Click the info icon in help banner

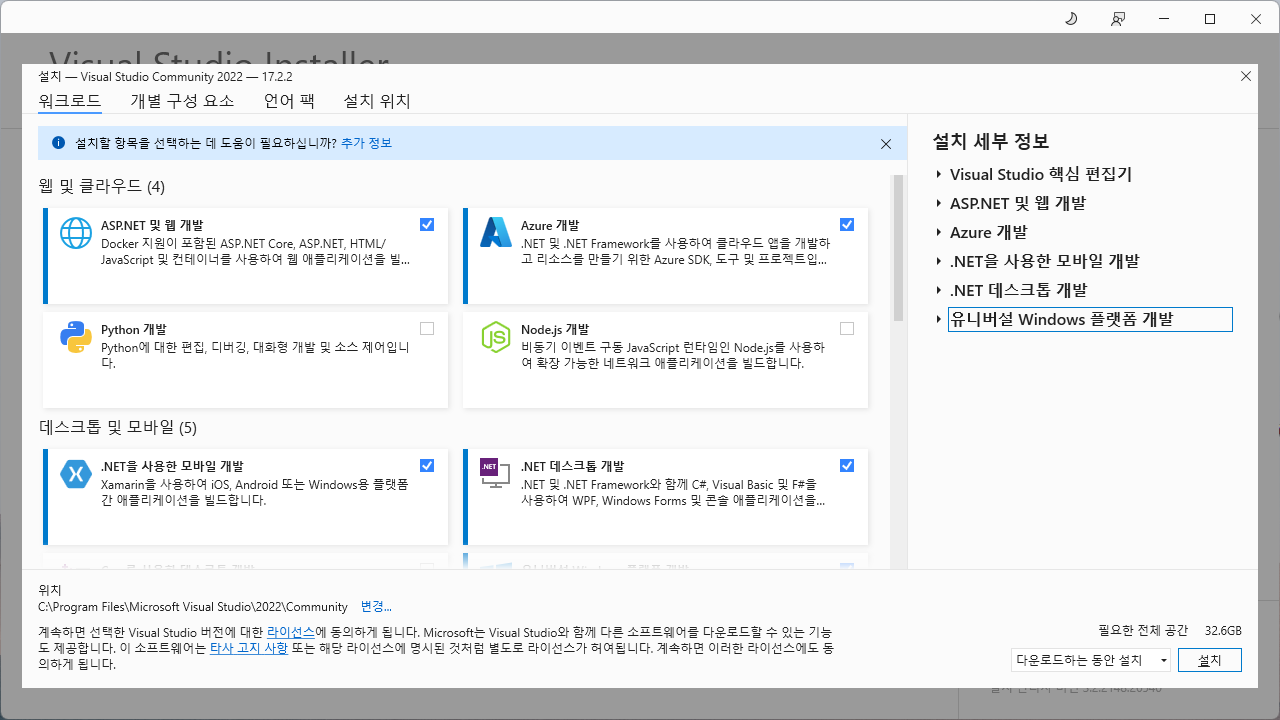coord(58,143)
